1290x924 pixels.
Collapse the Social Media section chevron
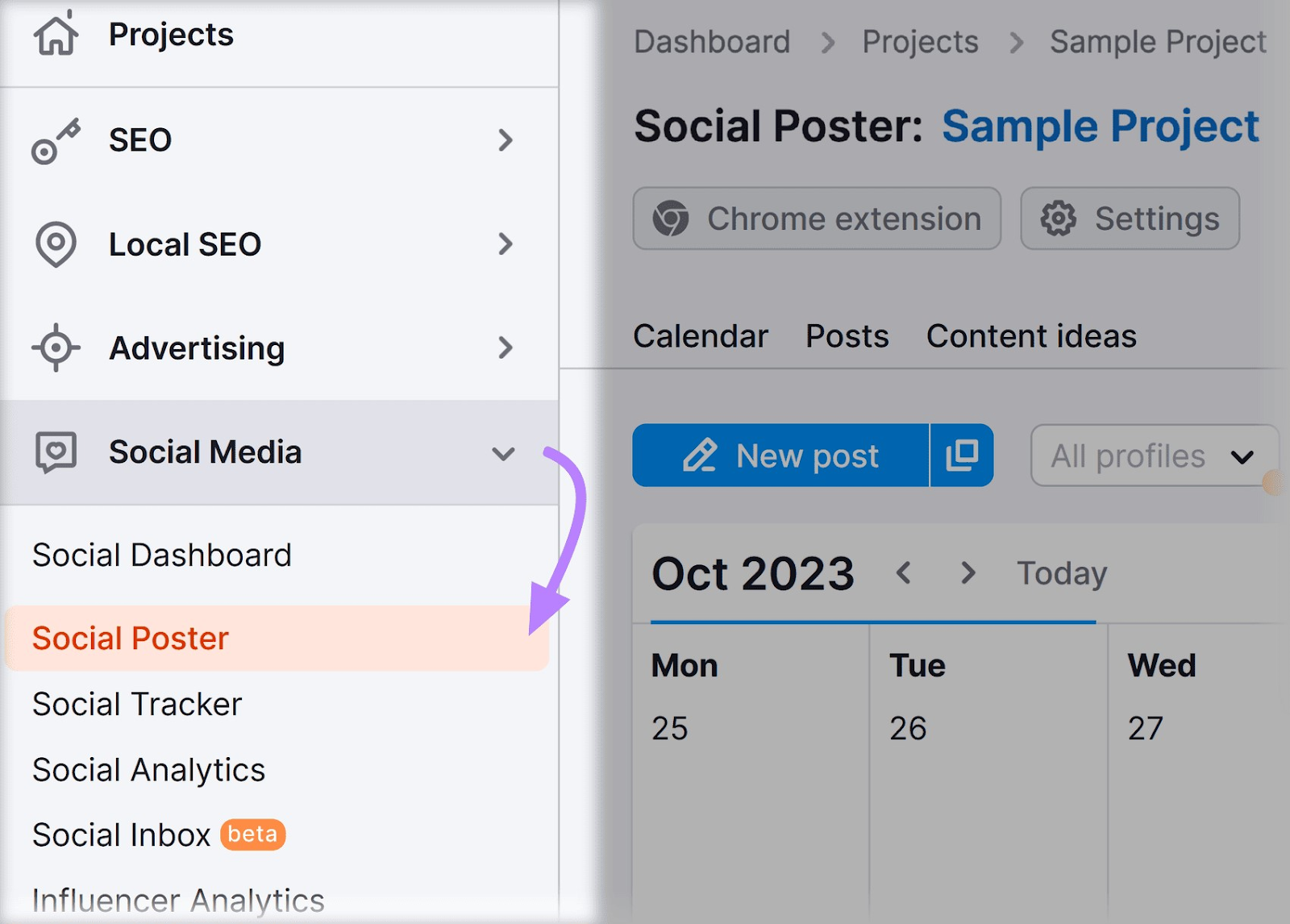504,453
